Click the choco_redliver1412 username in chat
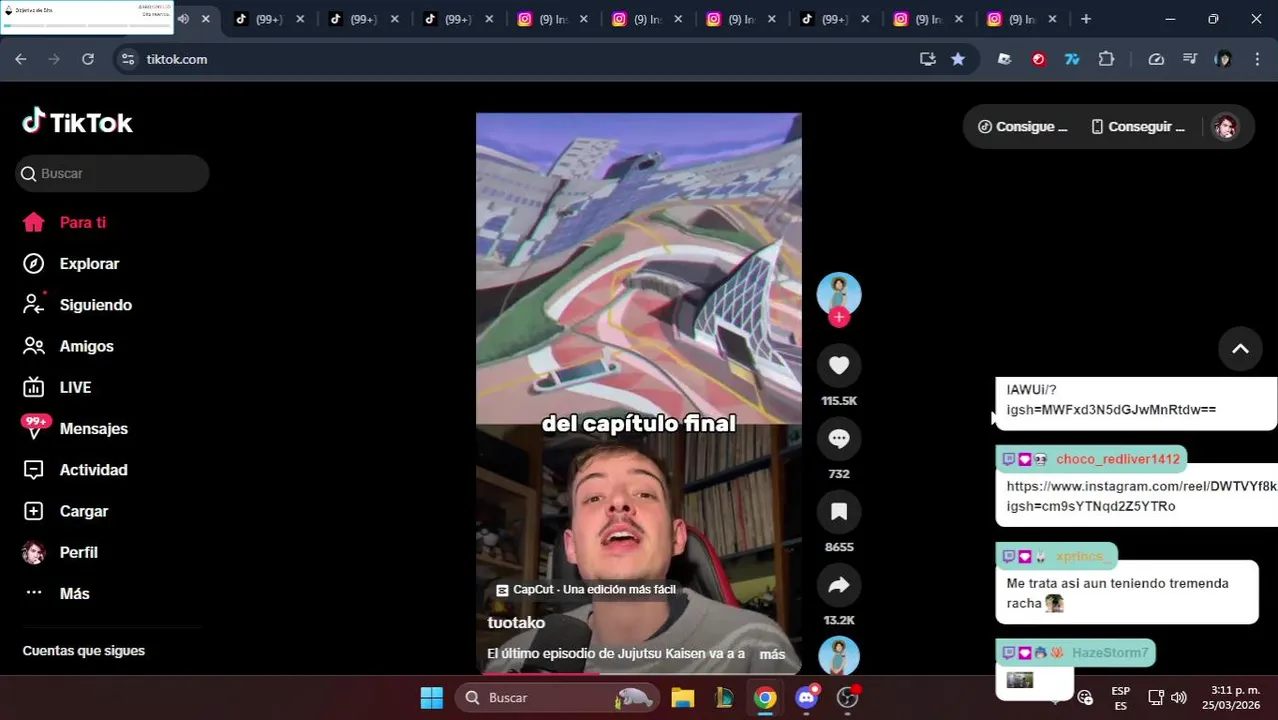Image resolution: width=1278 pixels, height=720 pixels. pos(1117,459)
